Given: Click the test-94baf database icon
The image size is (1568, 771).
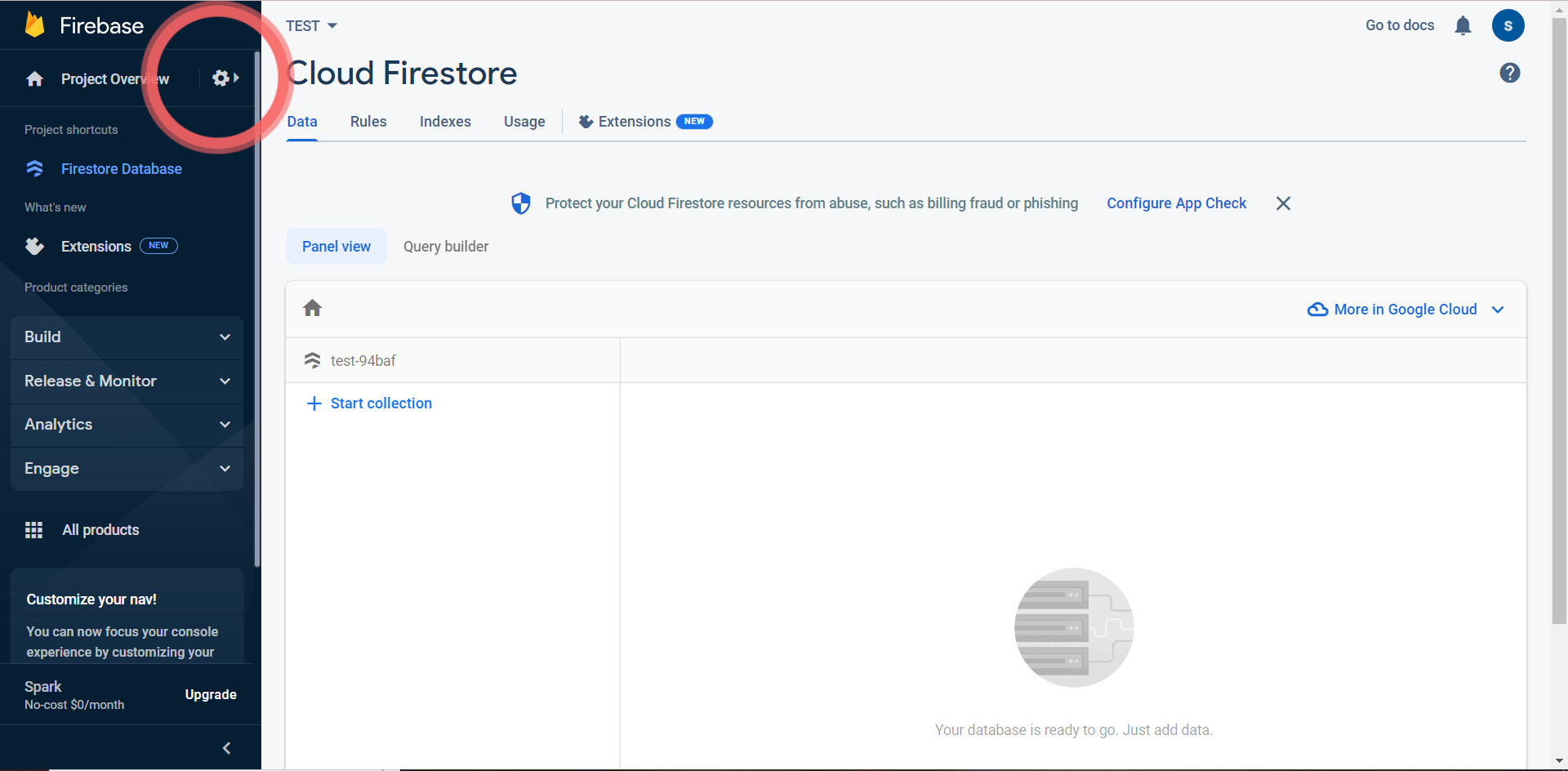Looking at the screenshot, I should pos(312,360).
